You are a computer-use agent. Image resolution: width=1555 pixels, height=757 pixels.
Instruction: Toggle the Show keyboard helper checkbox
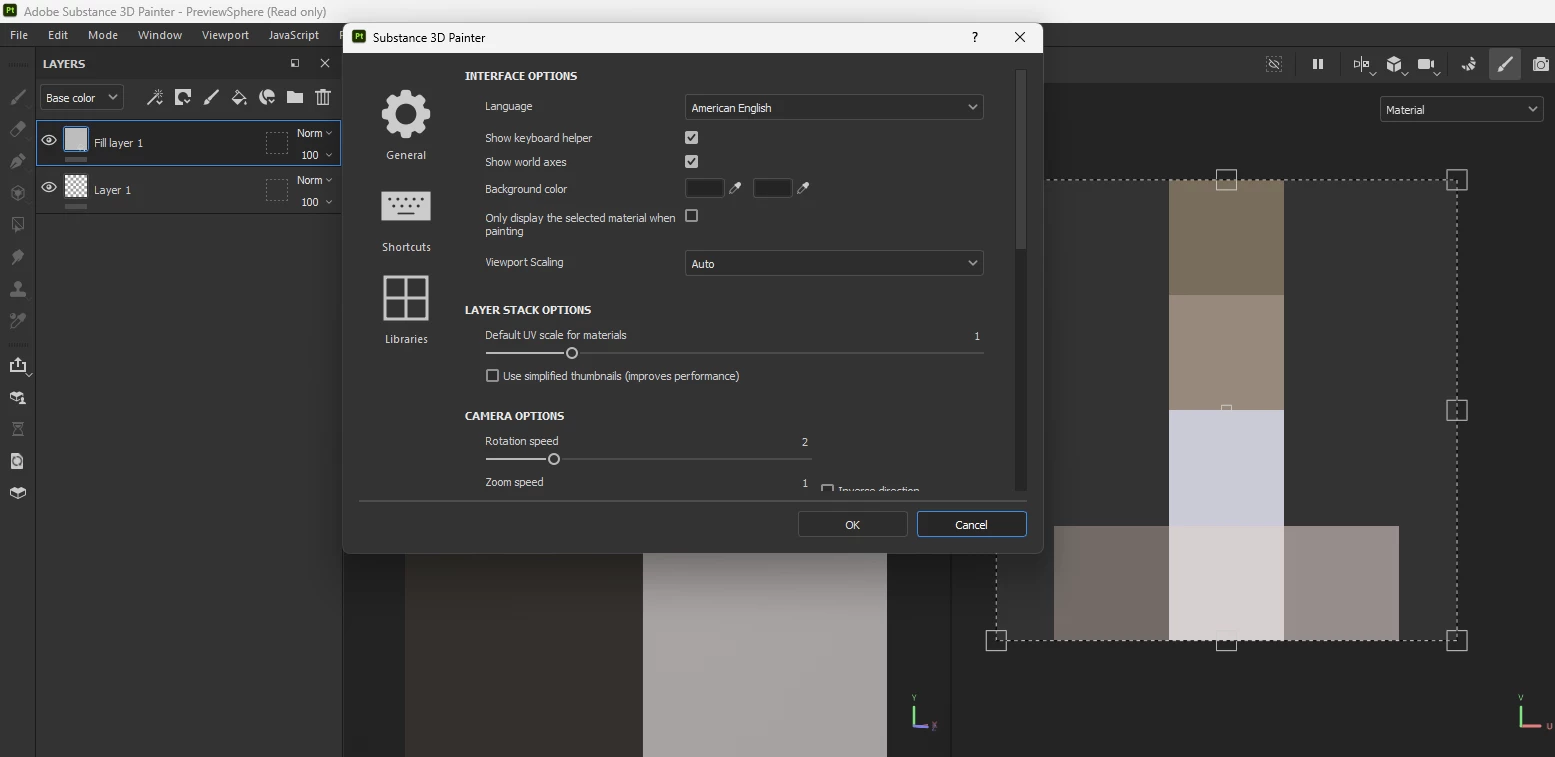(691, 137)
